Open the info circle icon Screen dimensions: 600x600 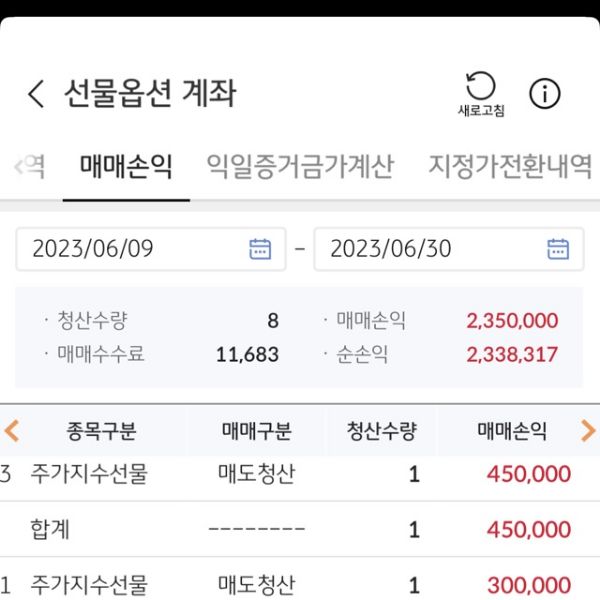coord(545,94)
